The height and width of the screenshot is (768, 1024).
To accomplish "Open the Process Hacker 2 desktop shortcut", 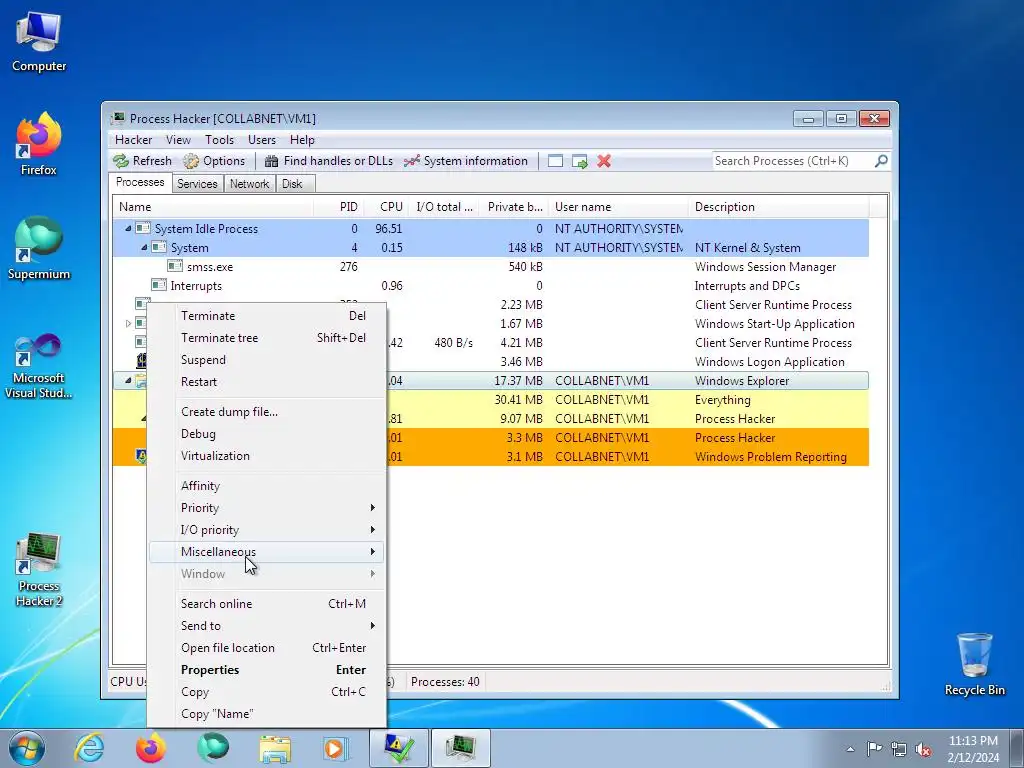I will [x=39, y=570].
